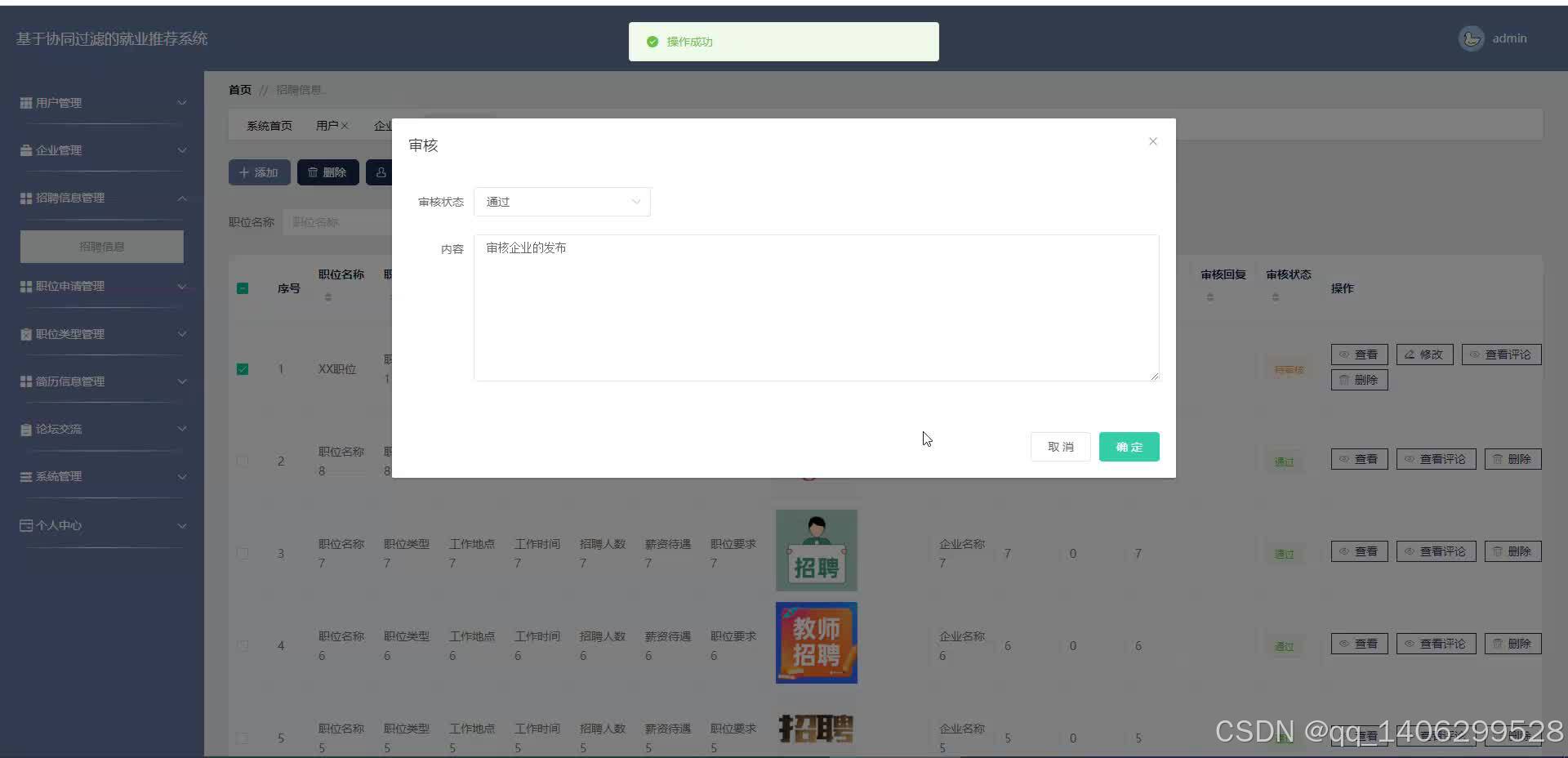Switch to the 用户 tab
The image size is (1568, 758).
click(327, 126)
